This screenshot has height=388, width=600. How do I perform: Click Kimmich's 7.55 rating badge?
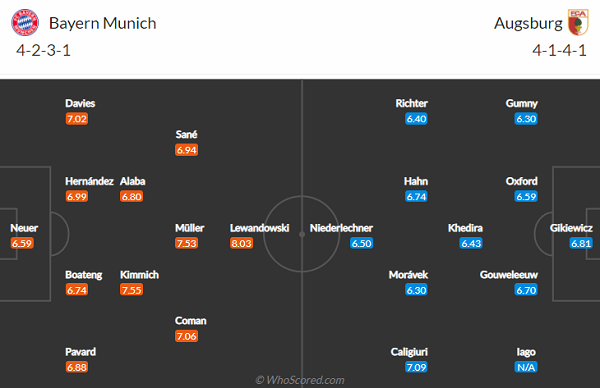(132, 290)
